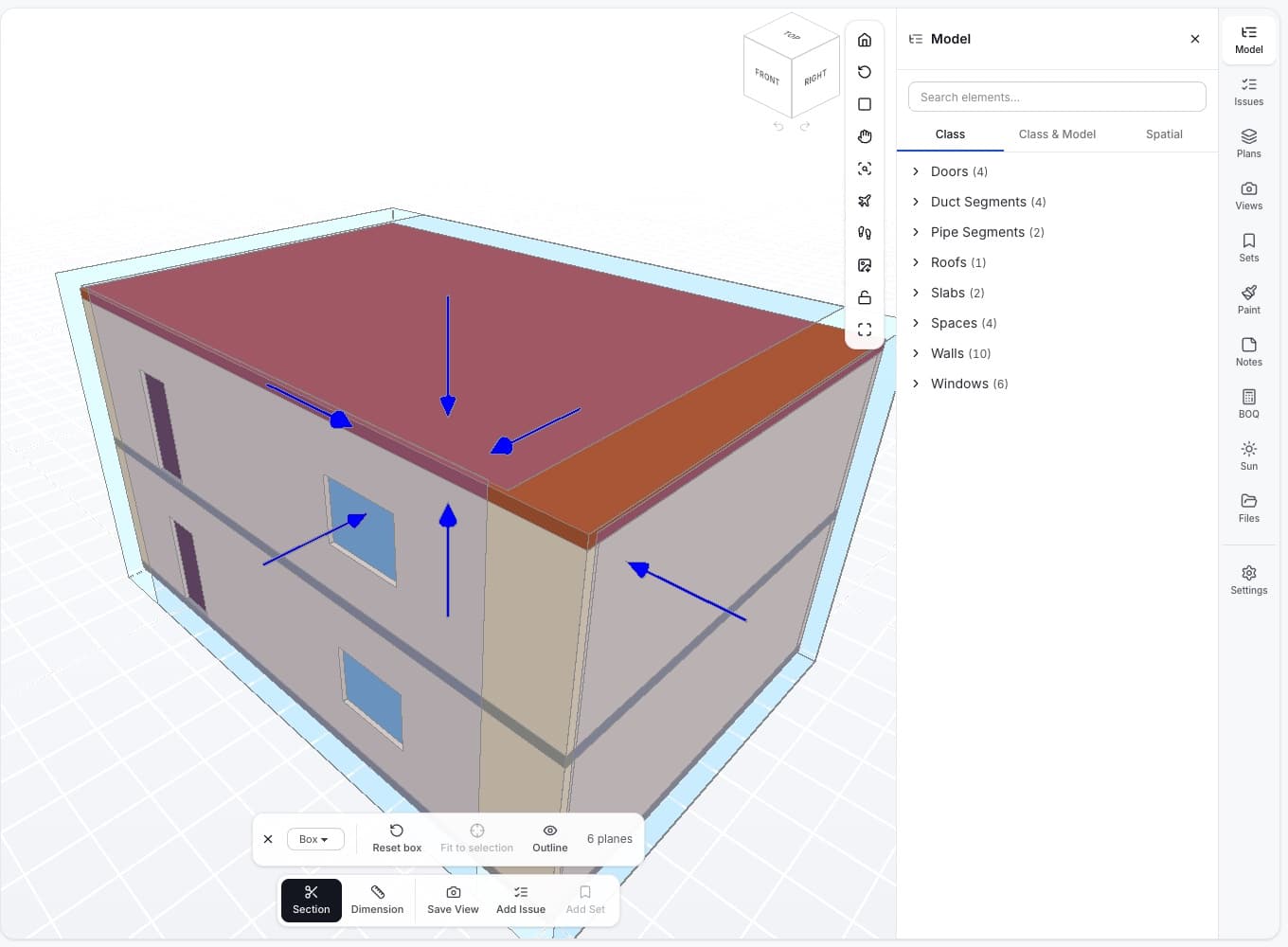The image size is (1288, 947).
Task: Open the Paint tool panel
Action: (x=1248, y=299)
